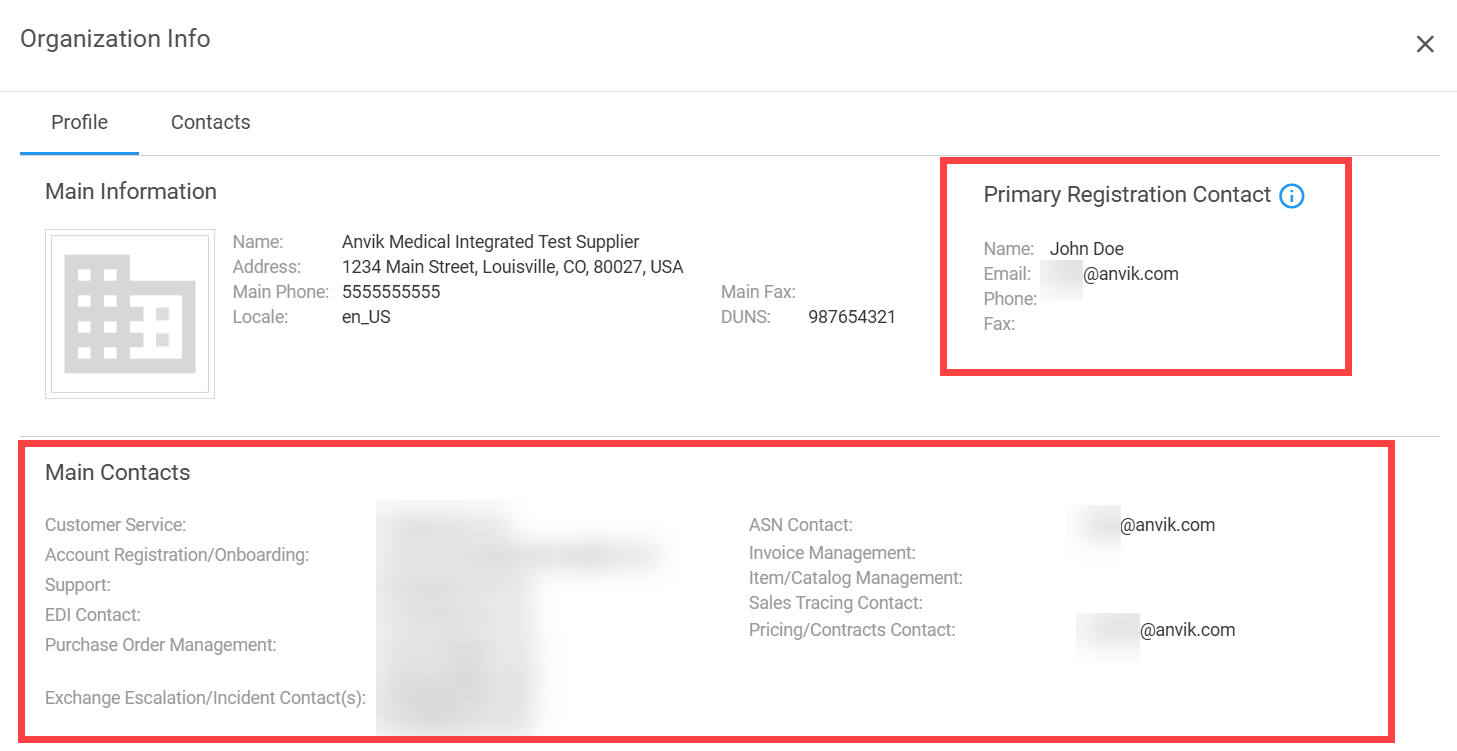Select the Profile tab
Screen dimensions: 1457x751
coord(80,123)
